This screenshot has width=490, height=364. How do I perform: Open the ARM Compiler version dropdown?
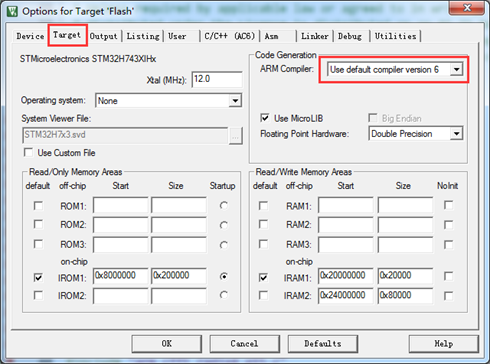(456, 70)
